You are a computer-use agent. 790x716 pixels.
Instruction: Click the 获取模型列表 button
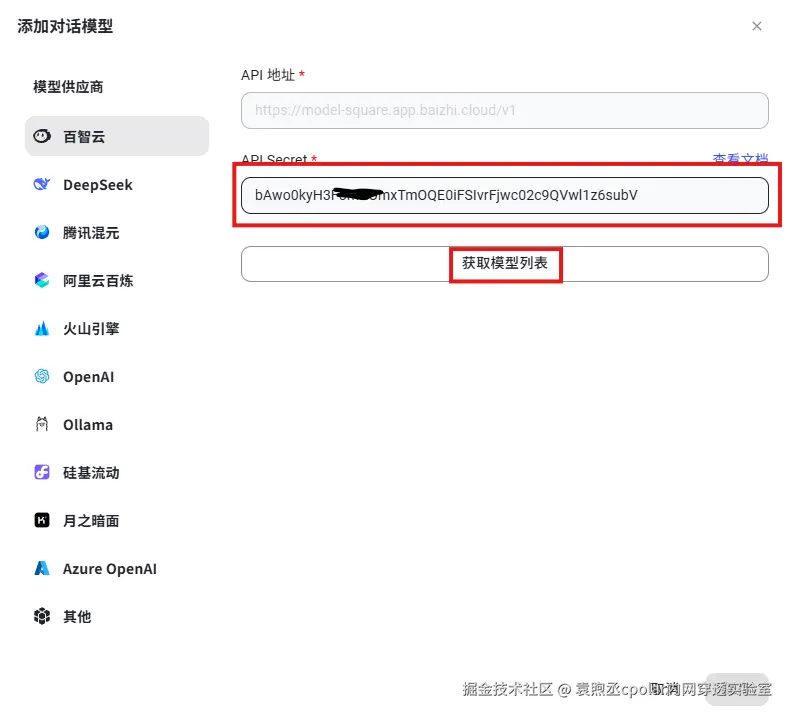[504, 264]
